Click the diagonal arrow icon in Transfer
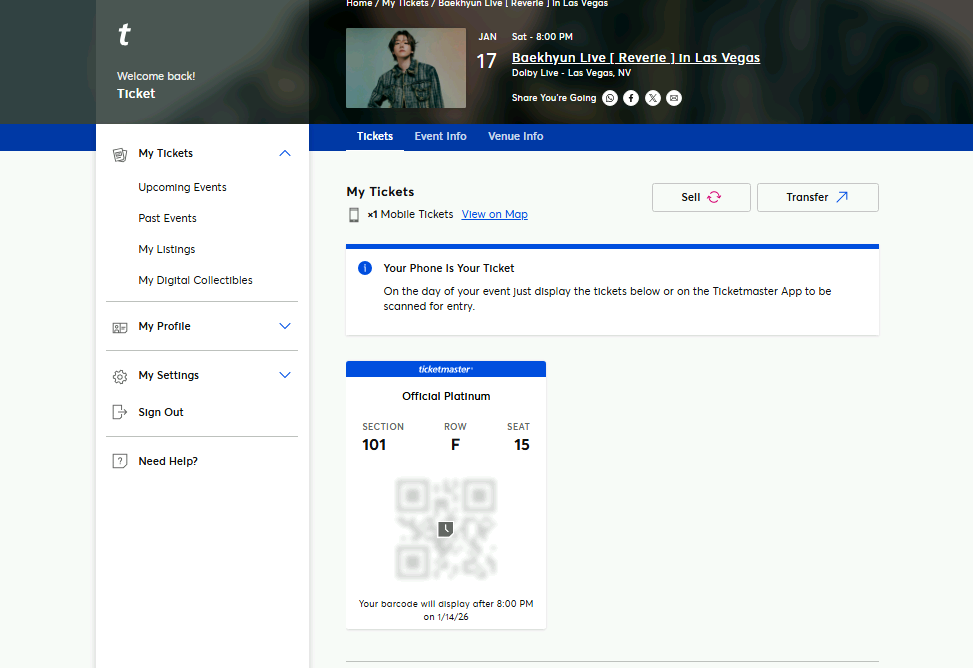973x668 pixels. pyautogui.click(x=842, y=197)
